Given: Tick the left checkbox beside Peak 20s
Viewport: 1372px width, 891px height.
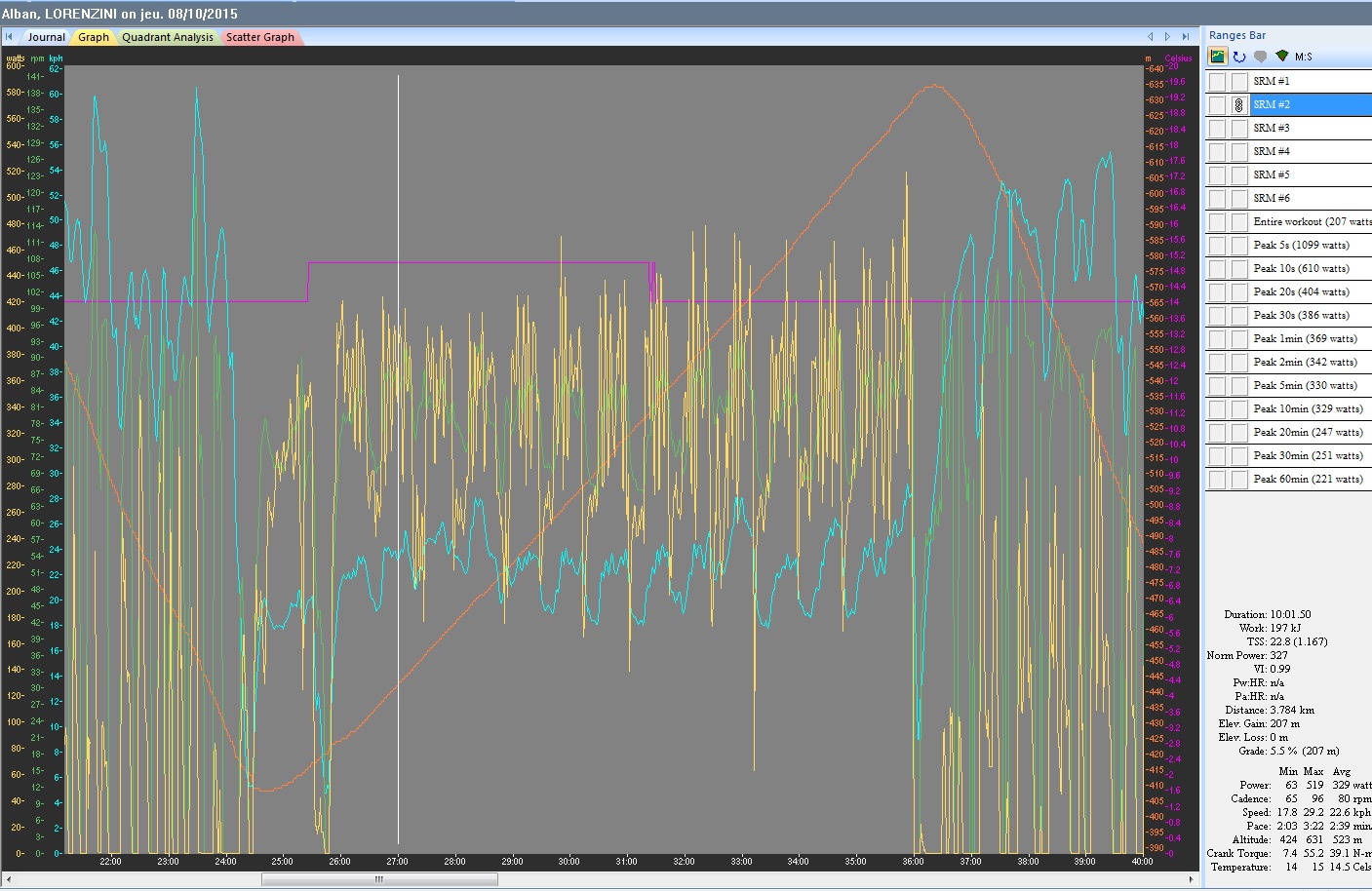Looking at the screenshot, I should [x=1217, y=292].
